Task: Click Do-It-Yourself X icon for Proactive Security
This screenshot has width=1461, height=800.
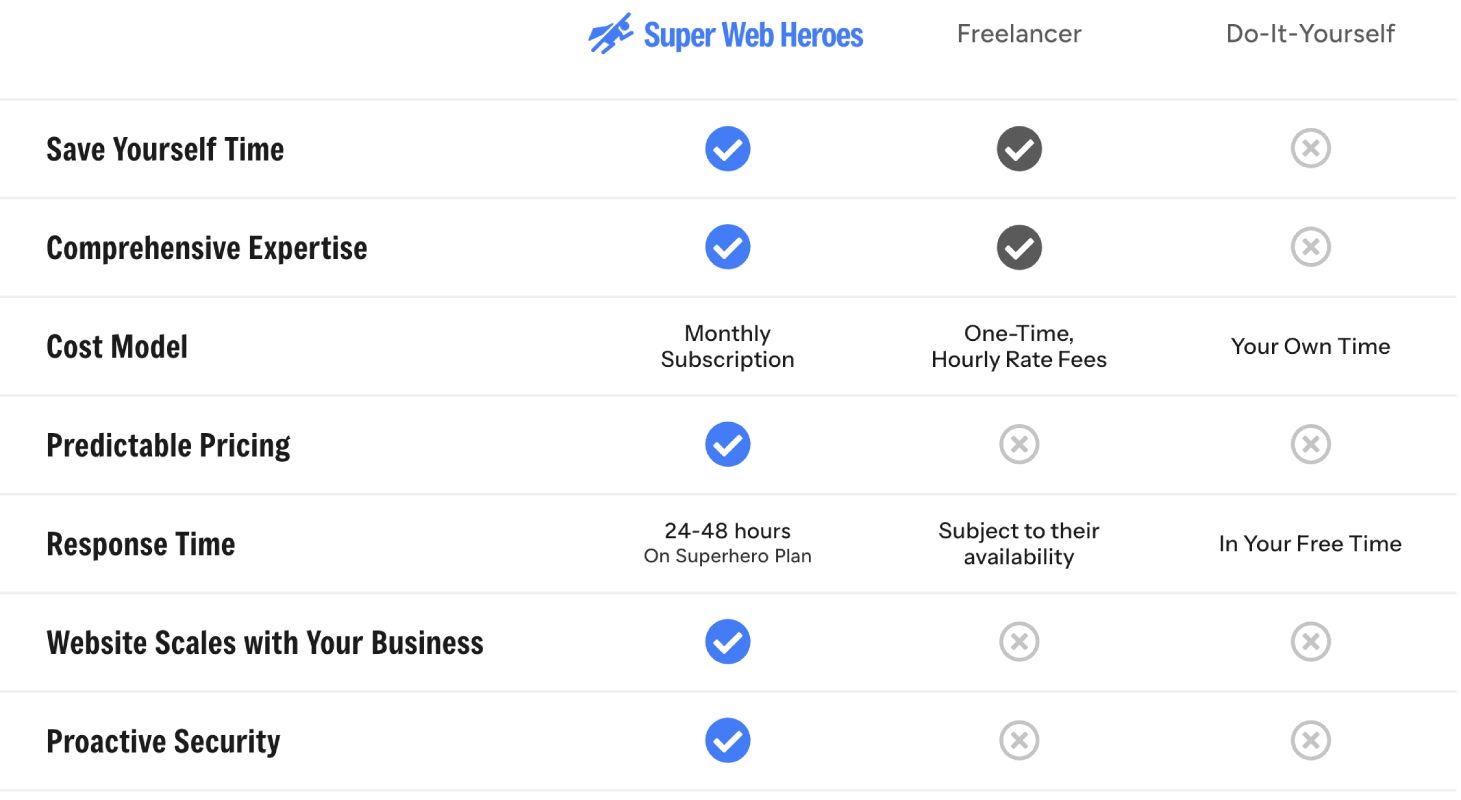Action: point(1310,740)
